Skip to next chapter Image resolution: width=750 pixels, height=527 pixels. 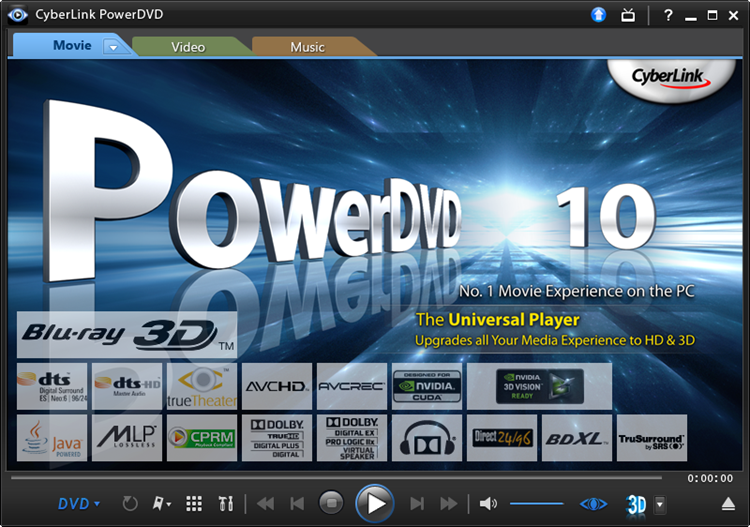[417, 504]
